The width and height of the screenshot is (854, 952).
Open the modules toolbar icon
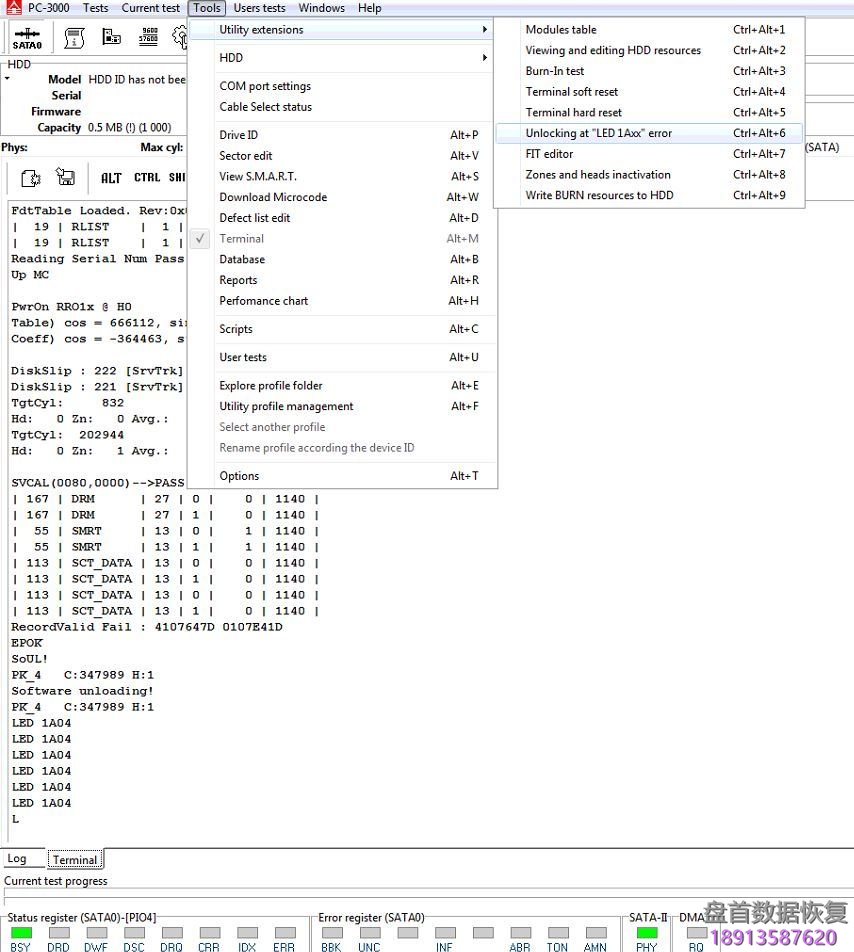[110, 36]
